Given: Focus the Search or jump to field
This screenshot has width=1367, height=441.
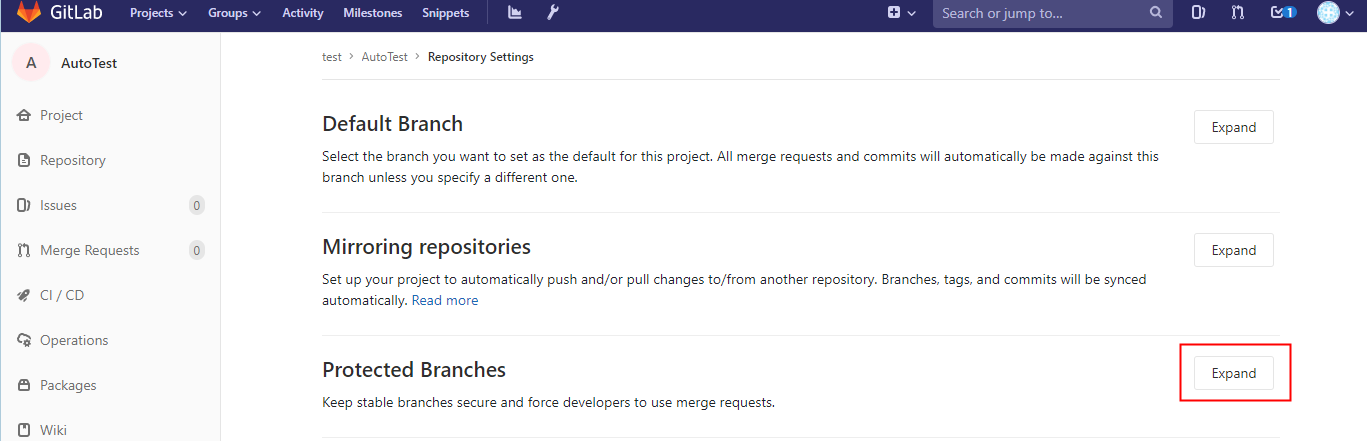Looking at the screenshot, I should (x=1043, y=13).
